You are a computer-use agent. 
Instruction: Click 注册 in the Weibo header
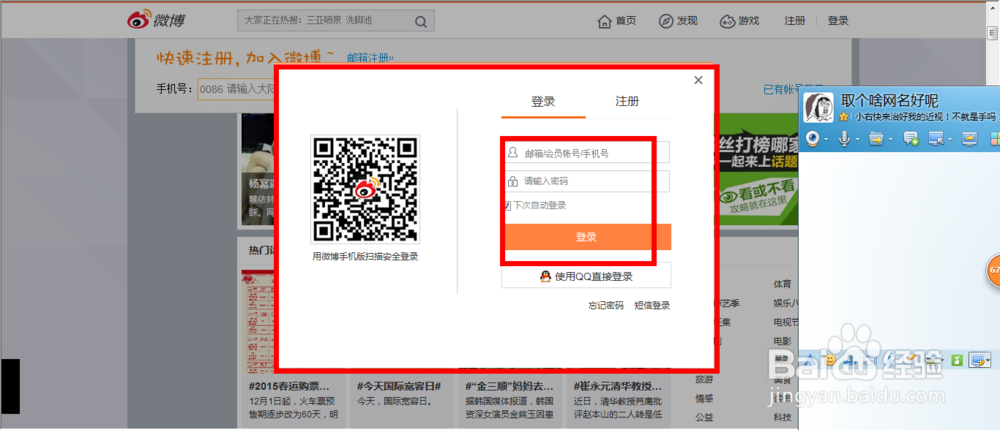(x=795, y=21)
